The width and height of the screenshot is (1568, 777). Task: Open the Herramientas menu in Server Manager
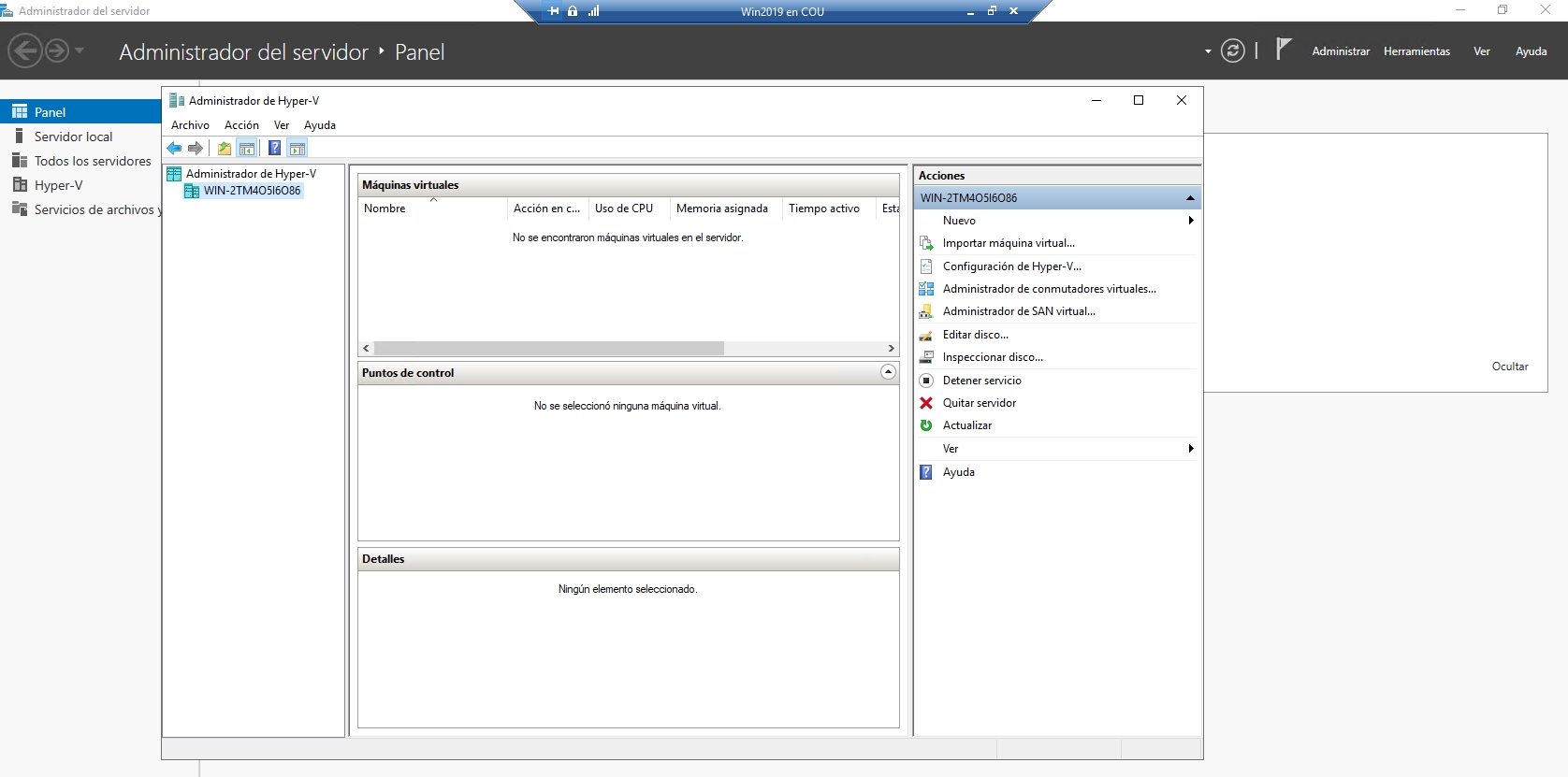click(1416, 51)
